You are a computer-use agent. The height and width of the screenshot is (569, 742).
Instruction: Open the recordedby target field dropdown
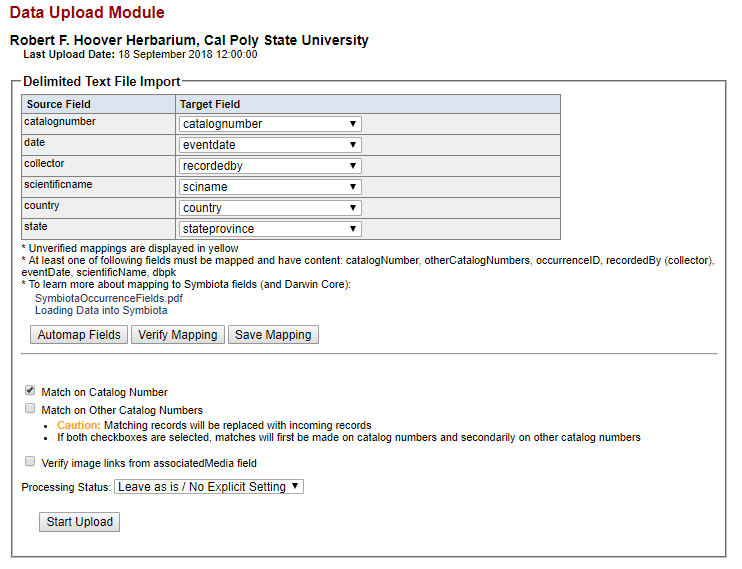[x=270, y=166]
